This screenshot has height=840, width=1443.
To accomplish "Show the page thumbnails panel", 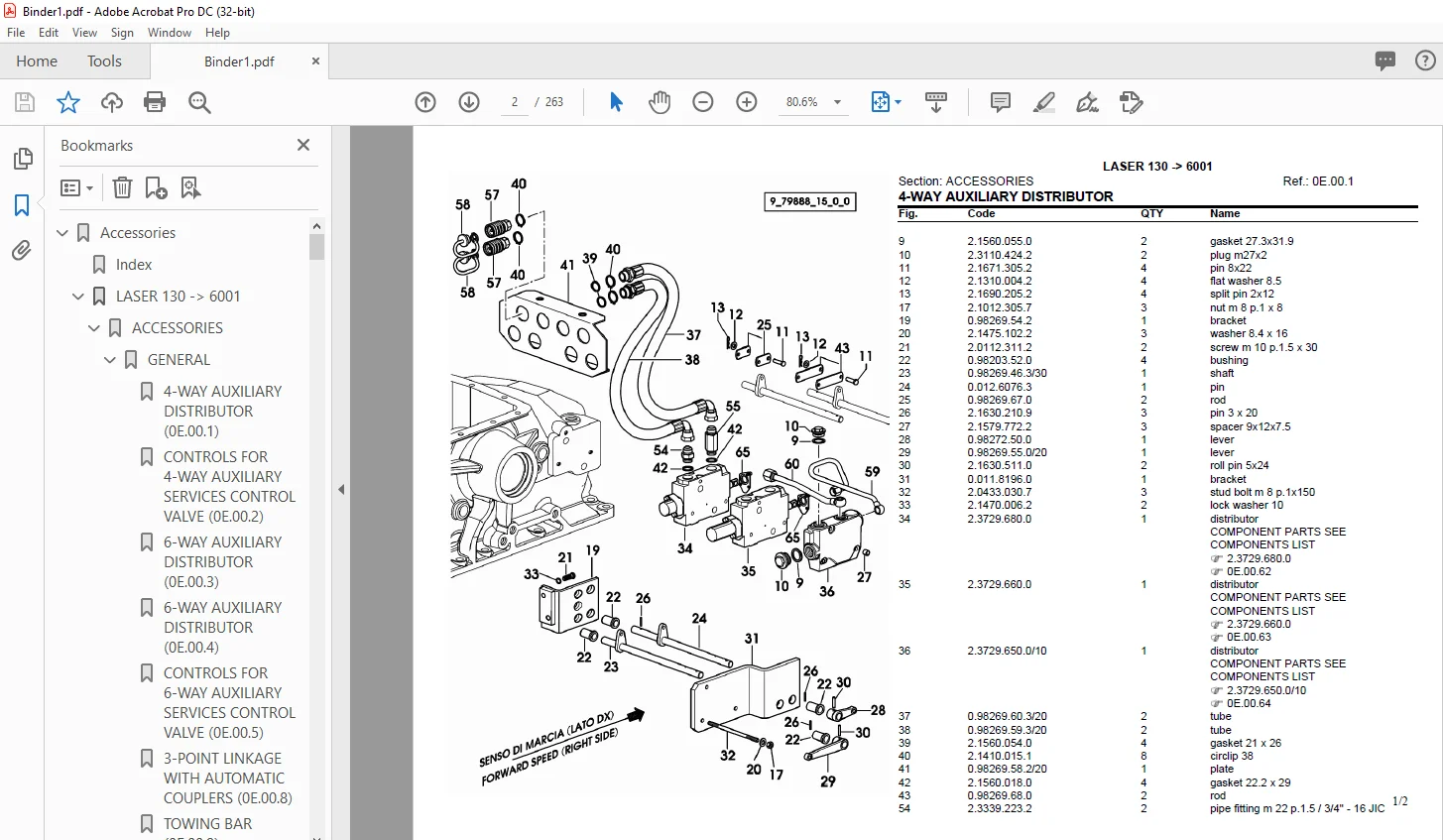I will coord(22,159).
